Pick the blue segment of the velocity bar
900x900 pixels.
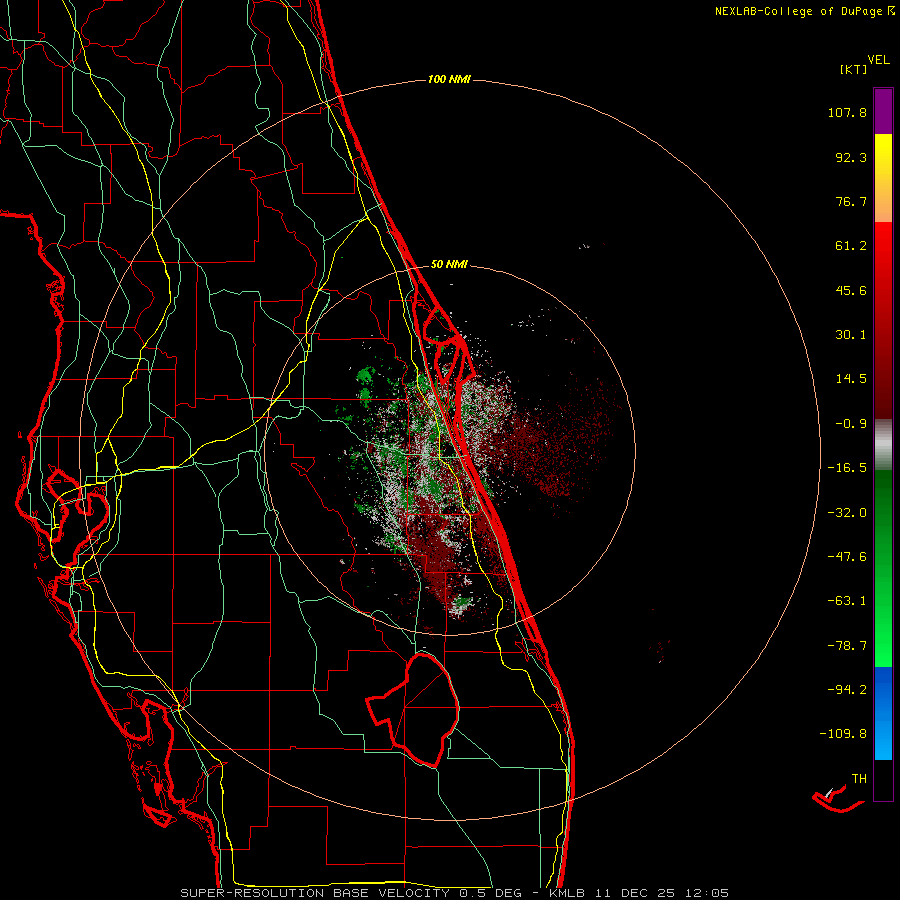[x=883, y=713]
